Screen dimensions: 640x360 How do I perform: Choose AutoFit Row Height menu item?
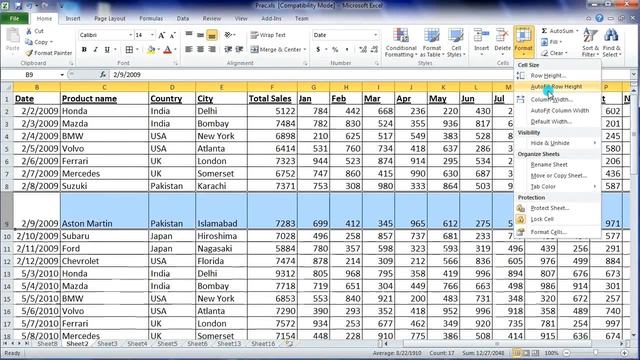558,87
